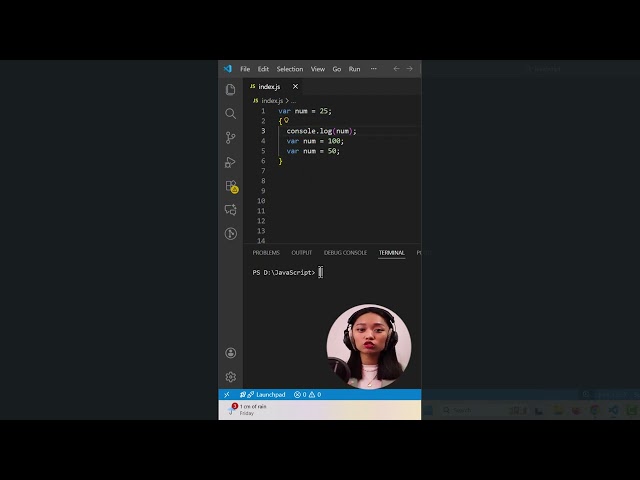Click the closing brace on line 6
640x480 pixels.
point(280,161)
